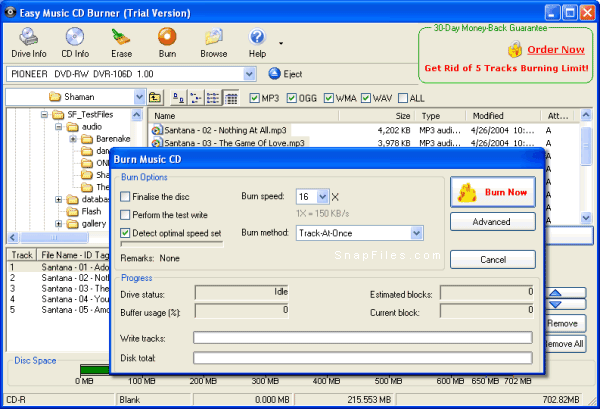The height and width of the screenshot is (409, 600).
Task: Open the Burn speed dropdown
Action: [x=323, y=197]
